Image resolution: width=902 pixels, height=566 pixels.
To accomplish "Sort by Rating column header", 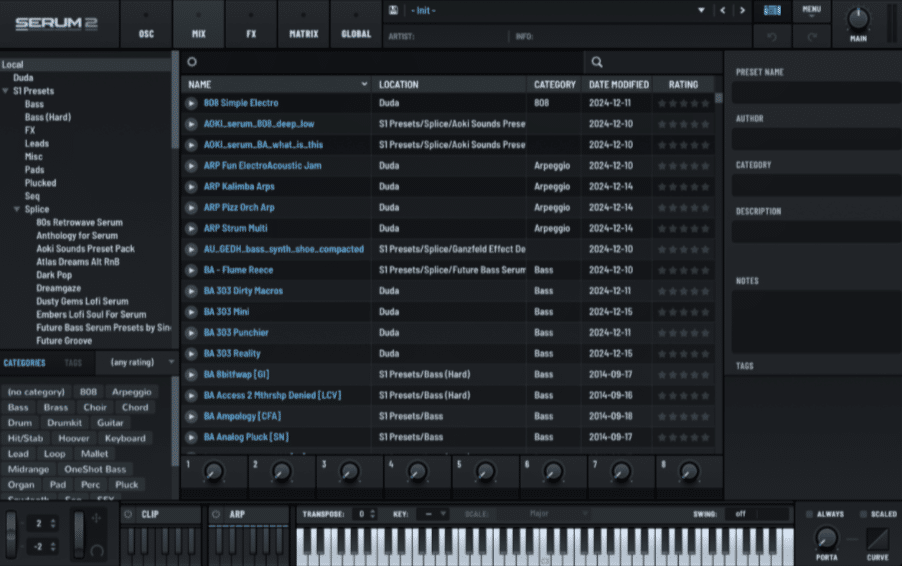I will 683,85.
